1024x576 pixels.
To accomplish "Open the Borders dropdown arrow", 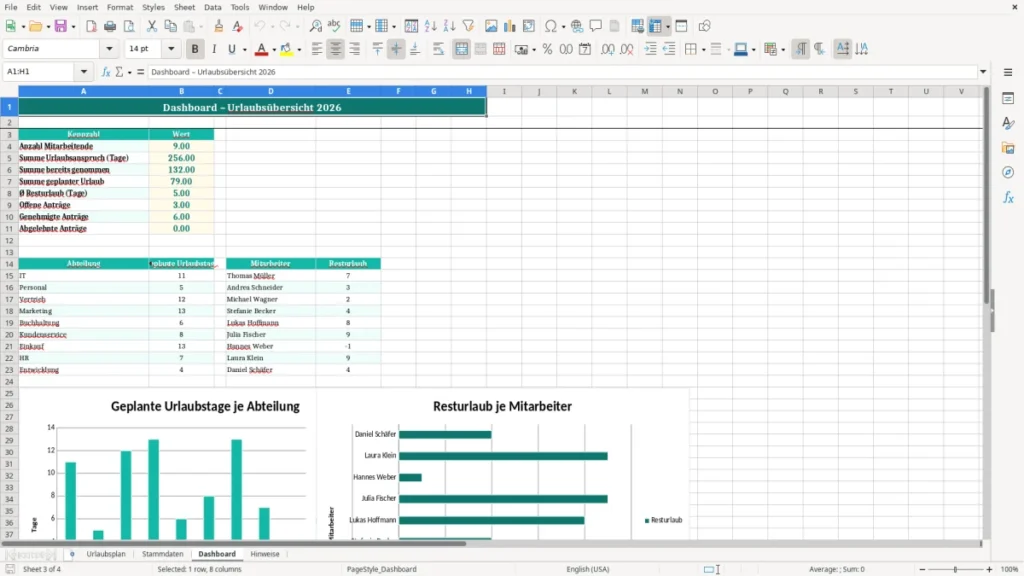I will click(703, 50).
